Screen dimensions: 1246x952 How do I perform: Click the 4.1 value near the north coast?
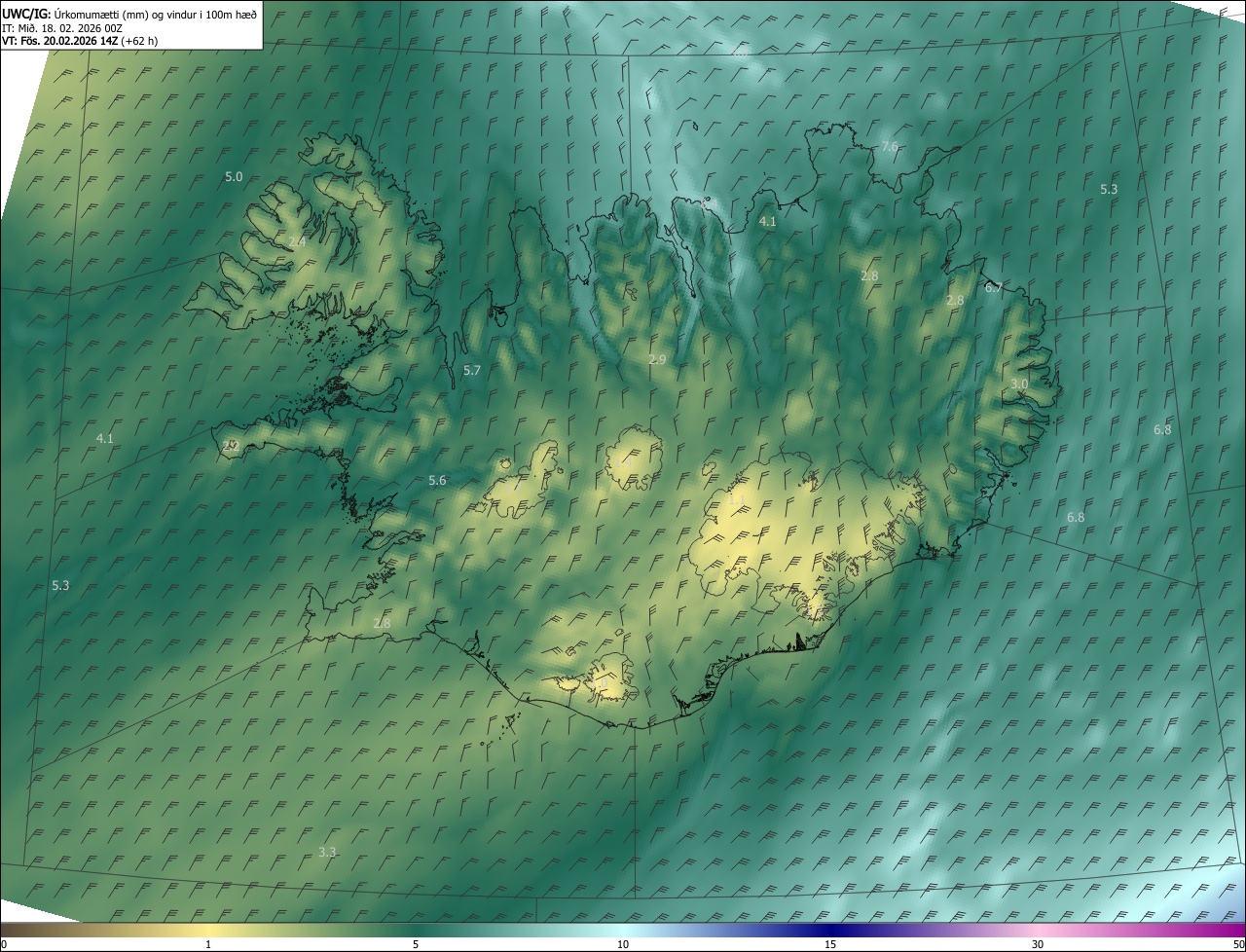click(x=768, y=222)
